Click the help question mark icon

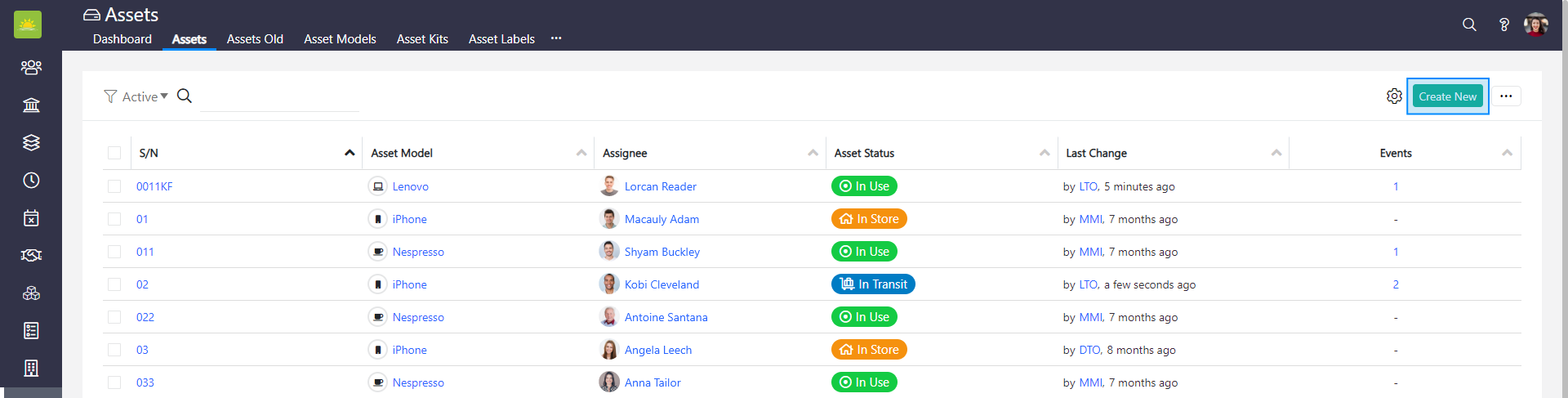(1503, 25)
